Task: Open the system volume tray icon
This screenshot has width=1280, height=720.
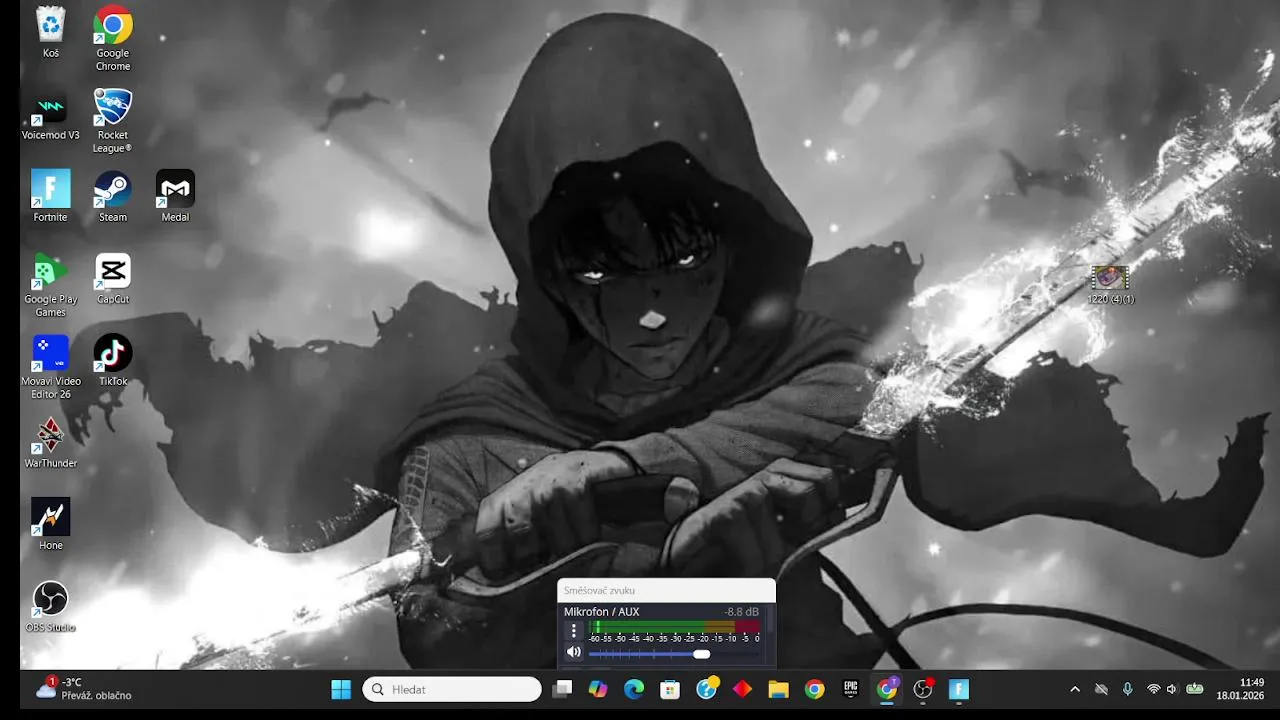Action: (x=1172, y=689)
